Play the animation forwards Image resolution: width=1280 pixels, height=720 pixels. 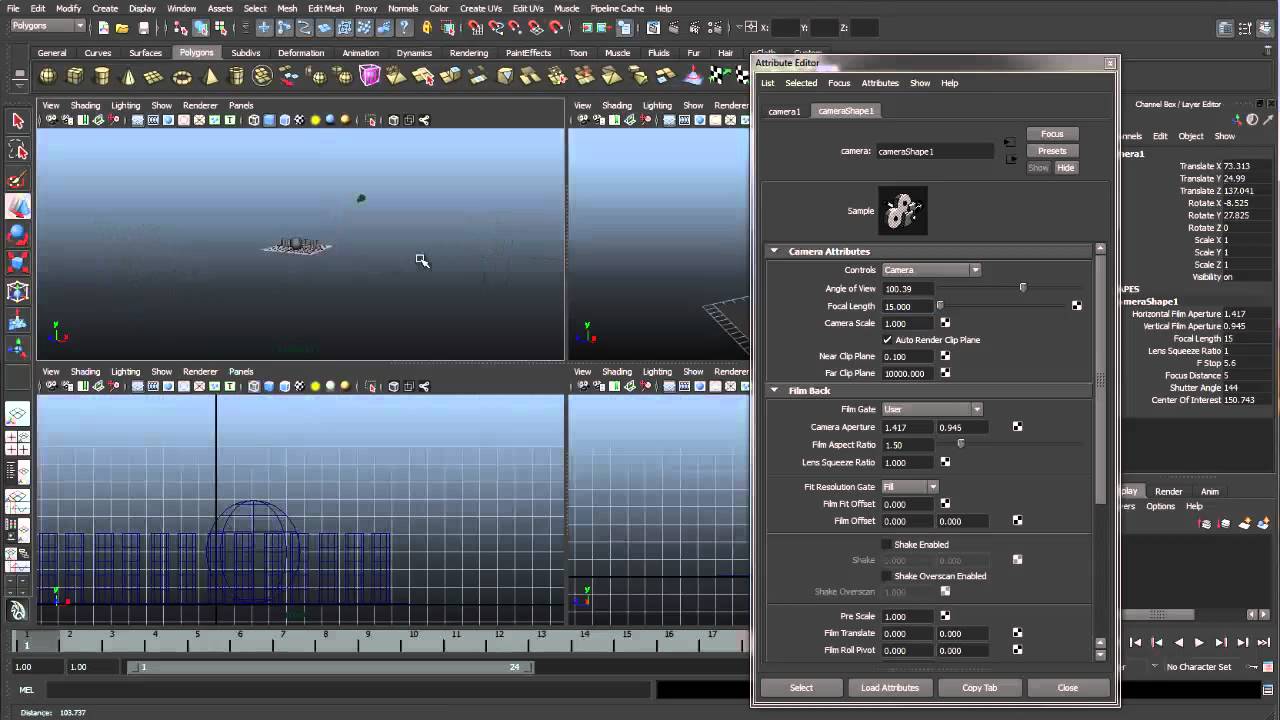tap(1199, 643)
